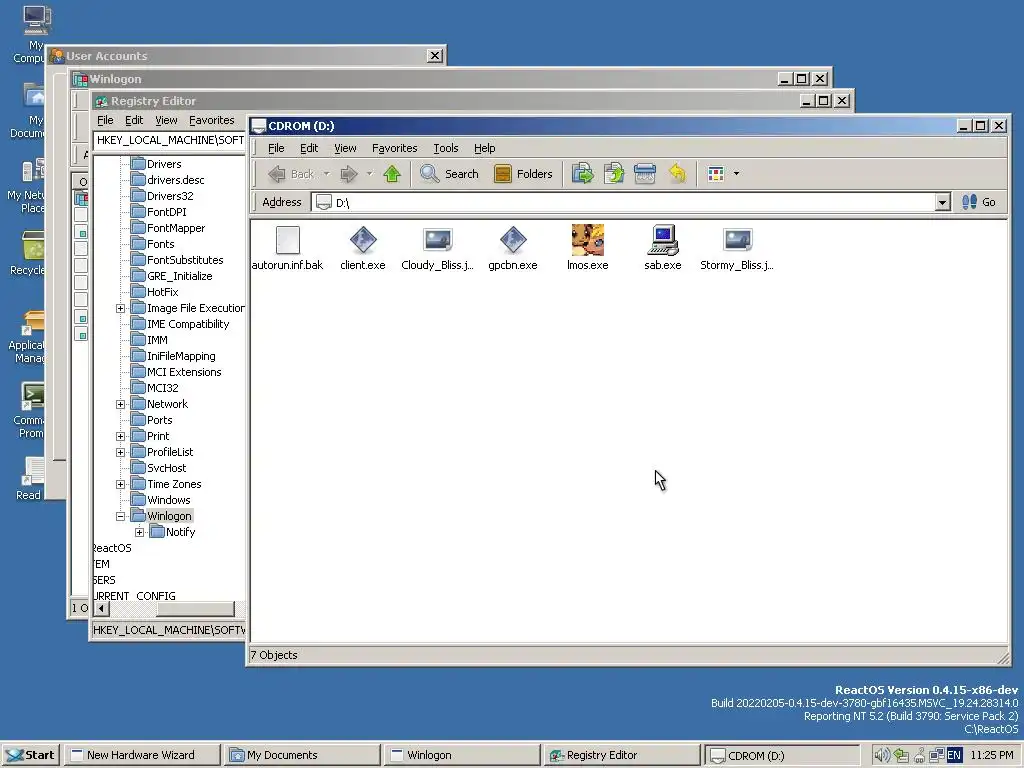Open Search pane via magnifier button

[449, 174]
